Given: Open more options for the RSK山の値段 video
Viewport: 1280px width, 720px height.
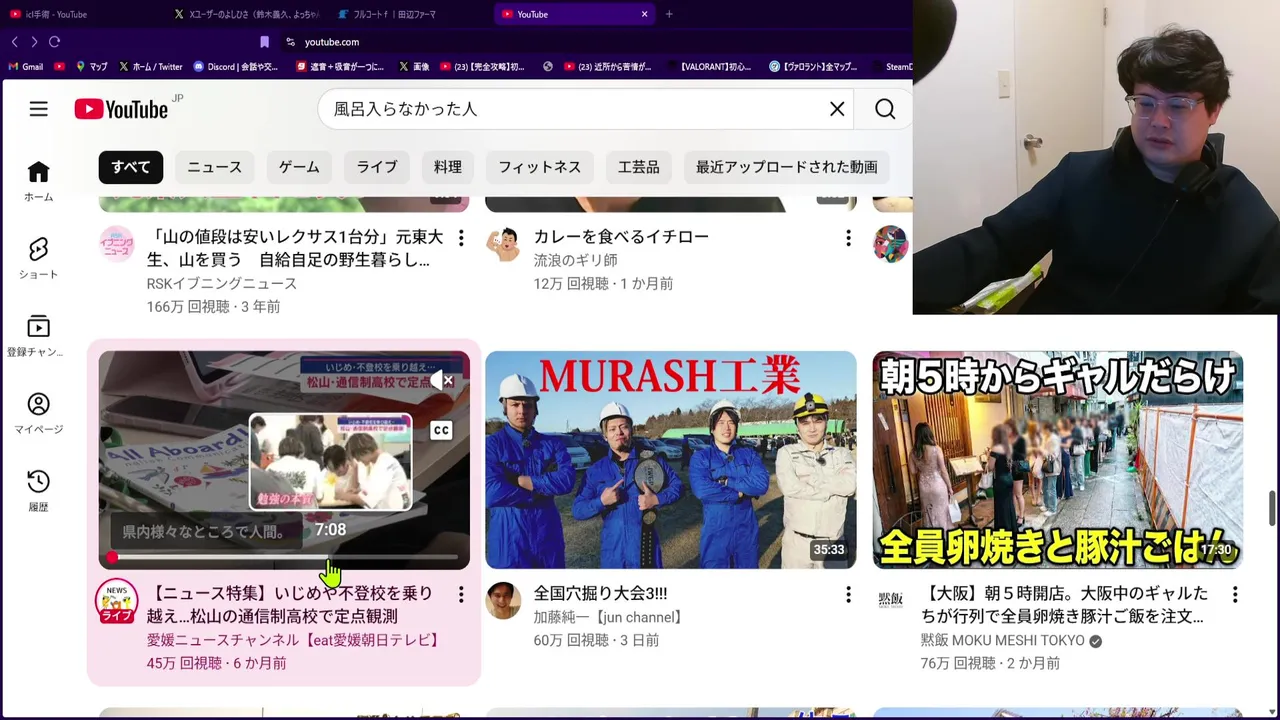Looking at the screenshot, I should (461, 238).
